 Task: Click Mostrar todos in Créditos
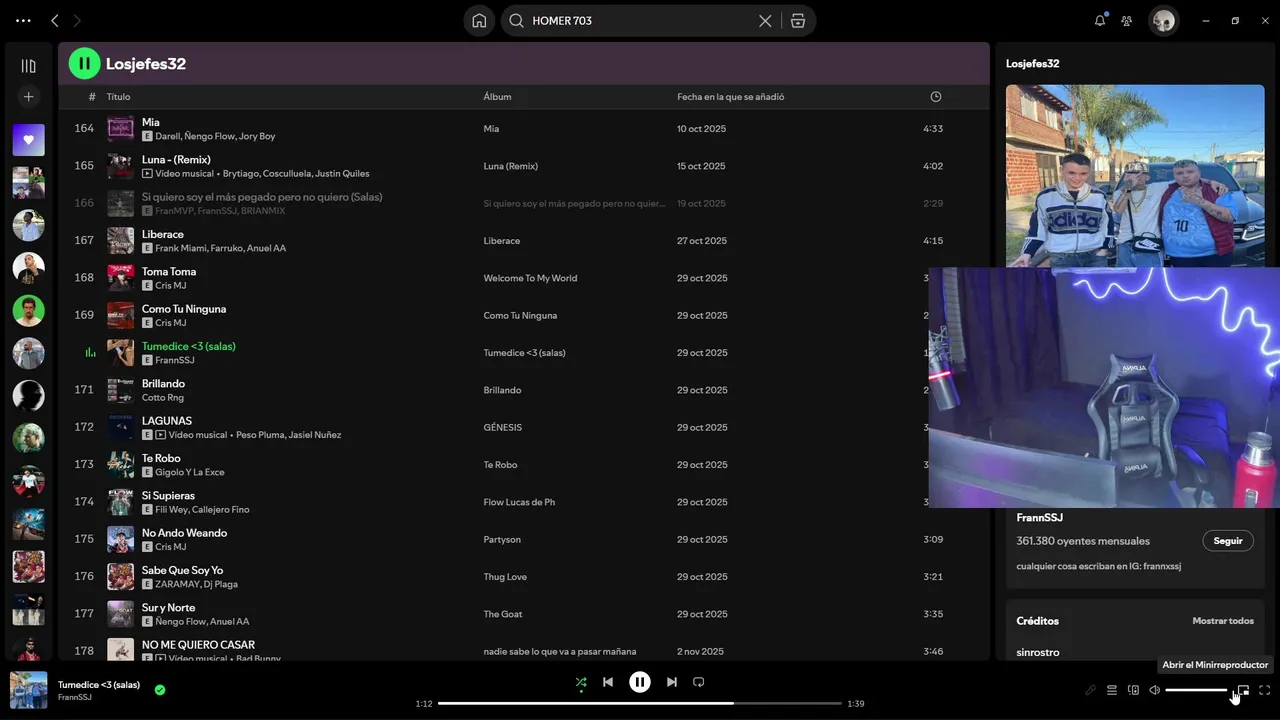[x=1223, y=621]
